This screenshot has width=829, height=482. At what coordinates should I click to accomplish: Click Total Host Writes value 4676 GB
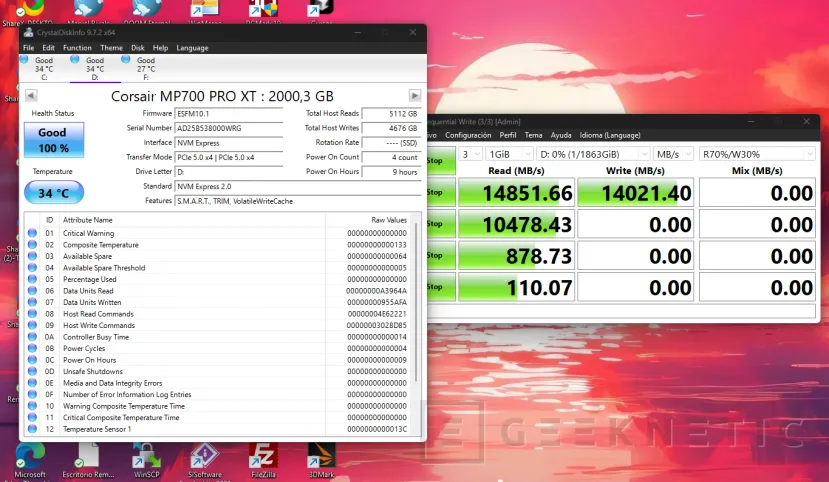pyautogui.click(x=391, y=128)
